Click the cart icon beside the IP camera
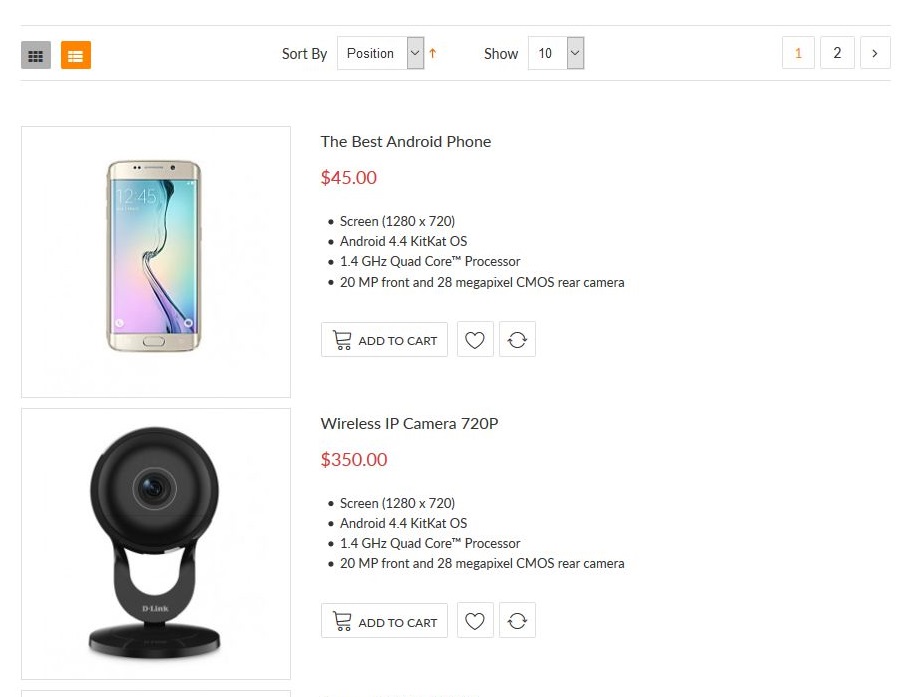 point(342,622)
